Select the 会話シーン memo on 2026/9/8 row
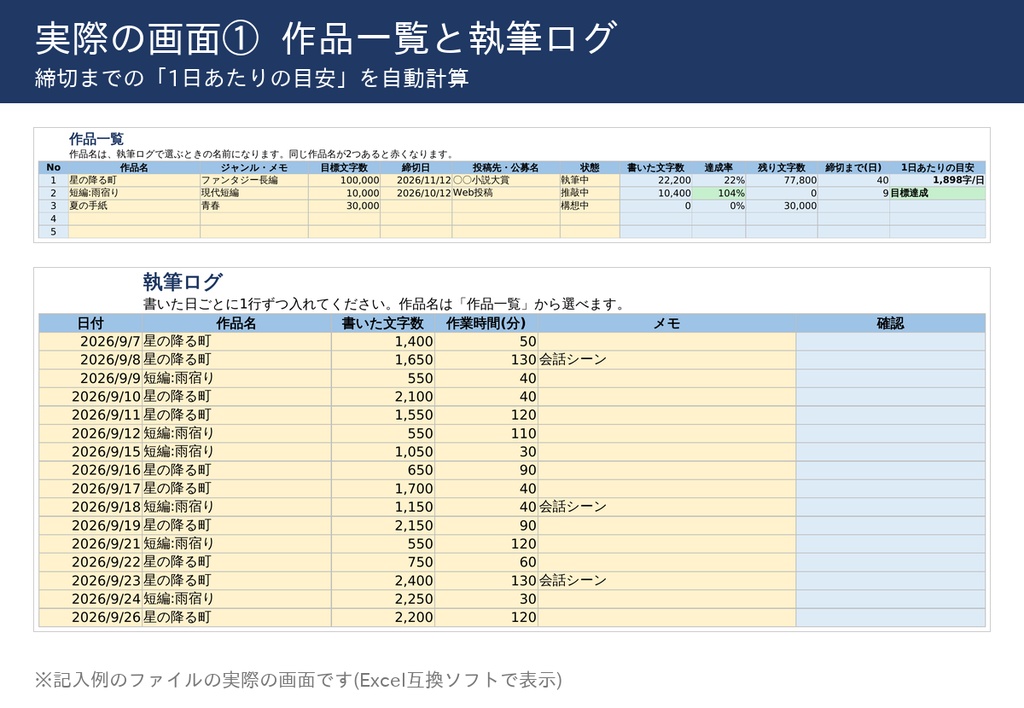This screenshot has height=708, width=1024. pos(667,360)
